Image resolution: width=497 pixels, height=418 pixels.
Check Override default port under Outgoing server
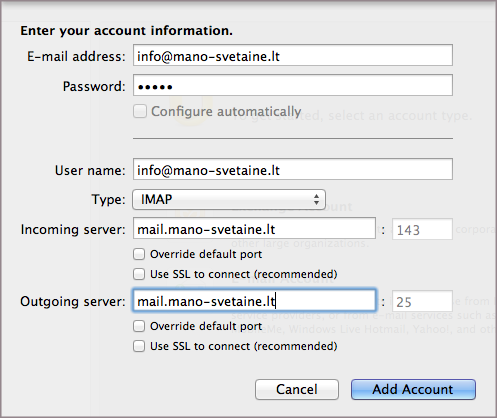[139, 326]
